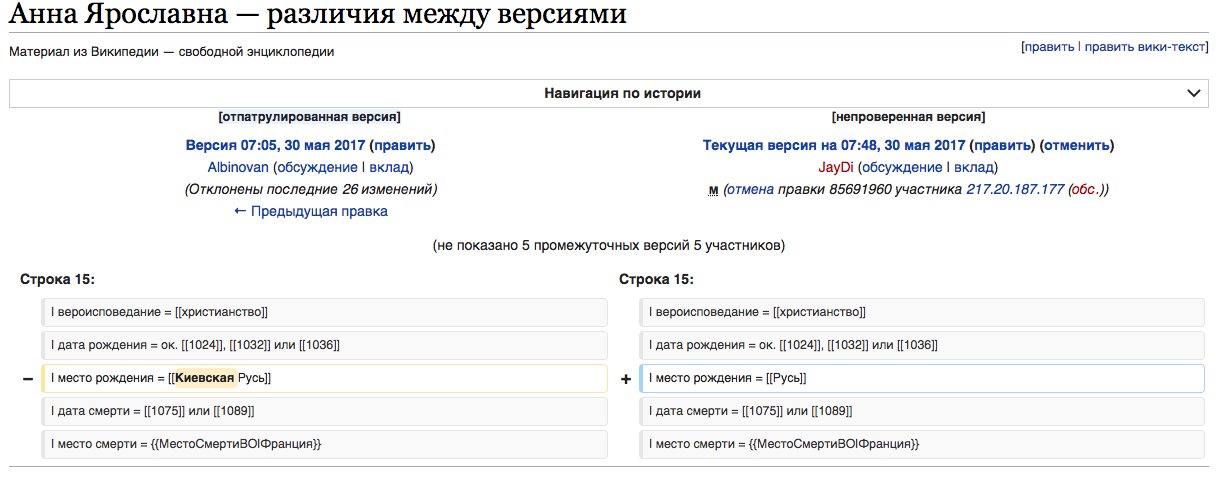Click править next to current version
The width and height of the screenshot is (1222, 479).
(1002, 145)
